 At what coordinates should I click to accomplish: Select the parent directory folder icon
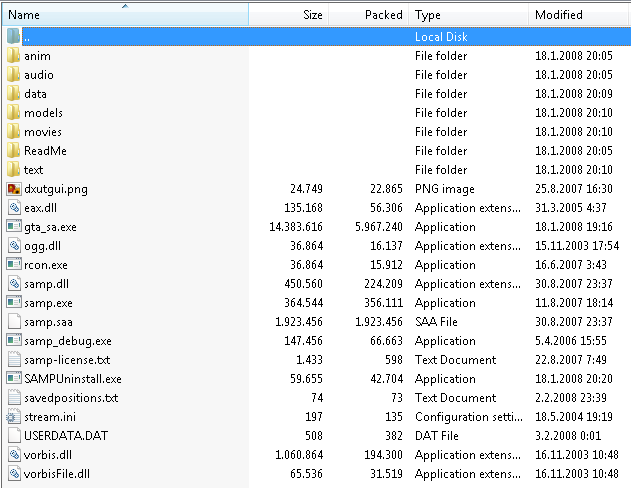(14, 36)
